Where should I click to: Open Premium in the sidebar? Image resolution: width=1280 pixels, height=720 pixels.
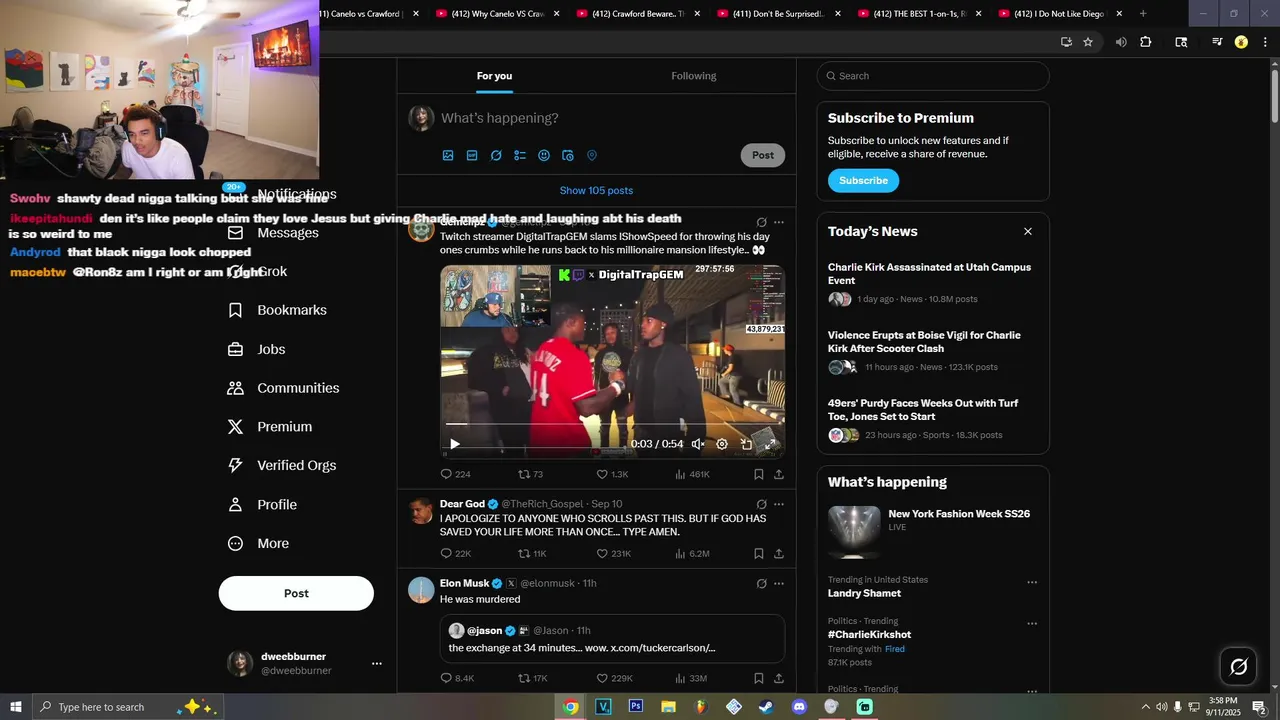[x=269, y=427]
